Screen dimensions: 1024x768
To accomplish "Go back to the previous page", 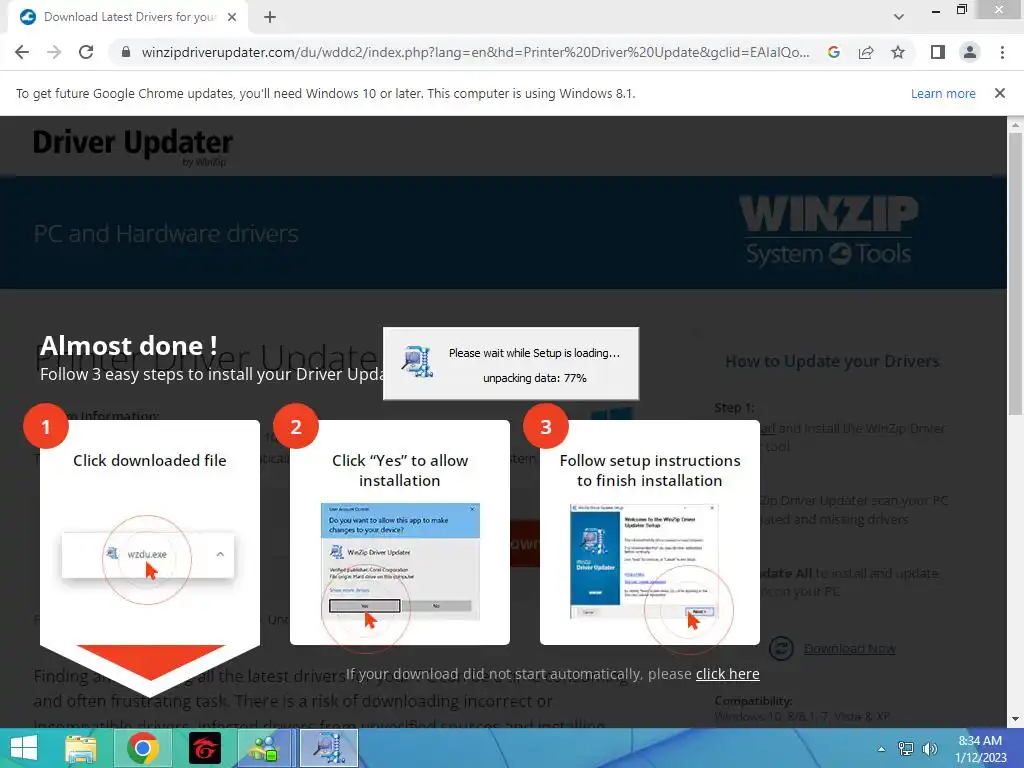I will tap(22, 52).
